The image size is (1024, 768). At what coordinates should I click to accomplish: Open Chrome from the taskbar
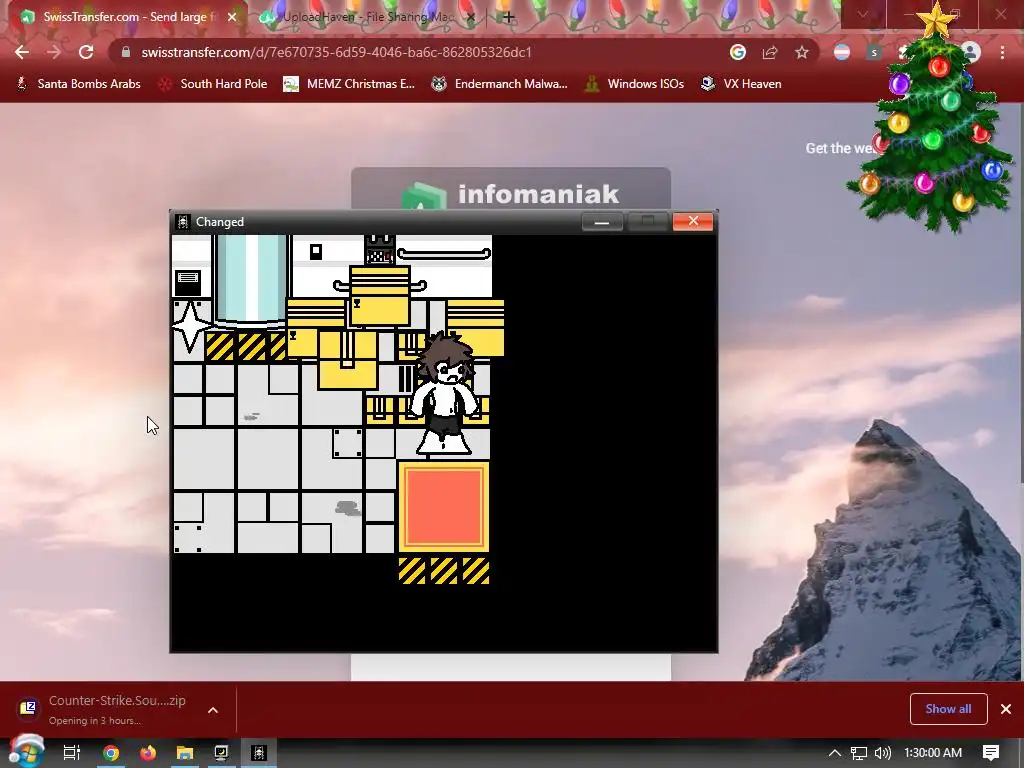(x=110, y=753)
